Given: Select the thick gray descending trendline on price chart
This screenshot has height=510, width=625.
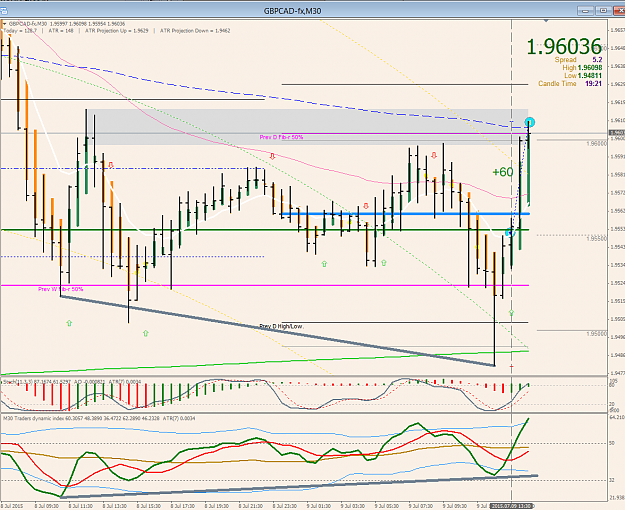Looking at the screenshot, I should click(x=277, y=331).
